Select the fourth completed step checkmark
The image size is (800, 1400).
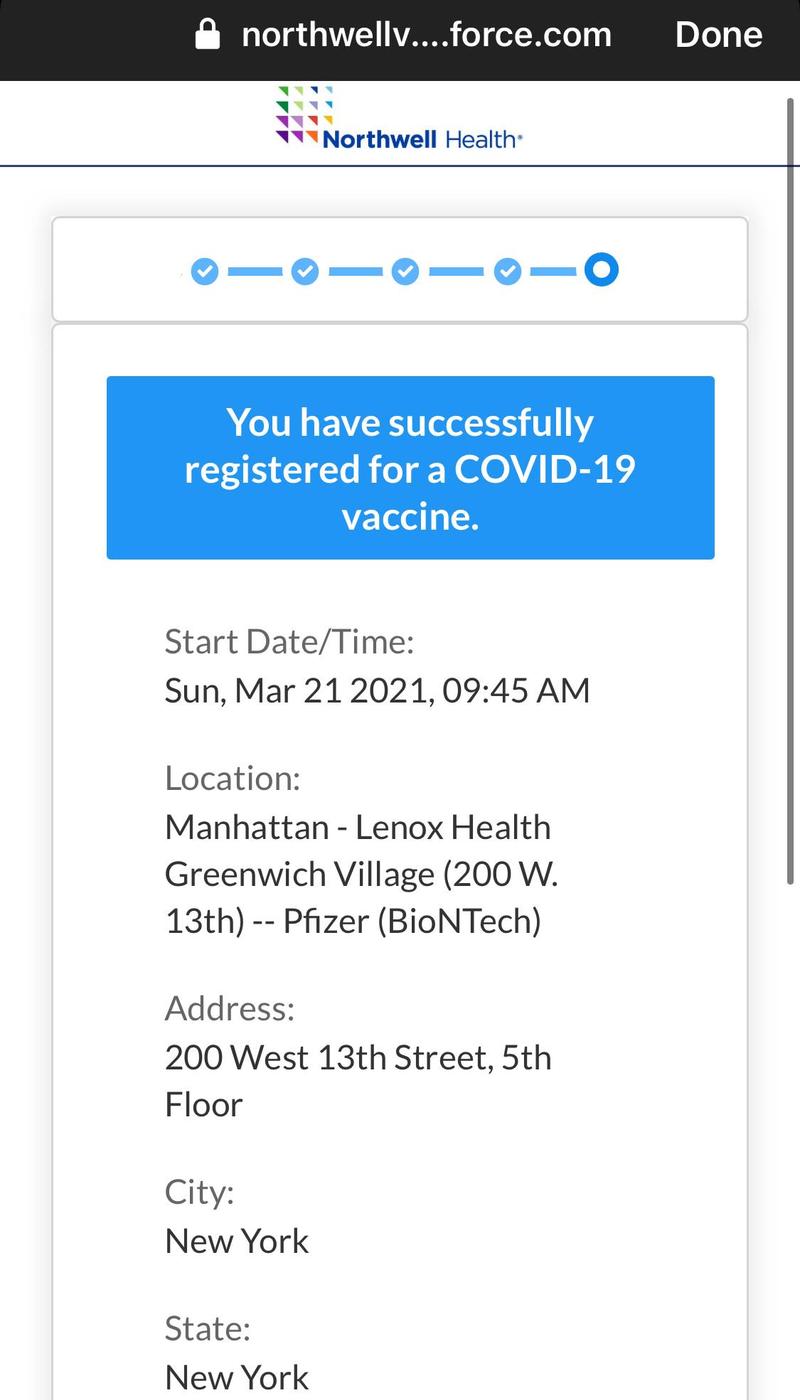tap(508, 271)
